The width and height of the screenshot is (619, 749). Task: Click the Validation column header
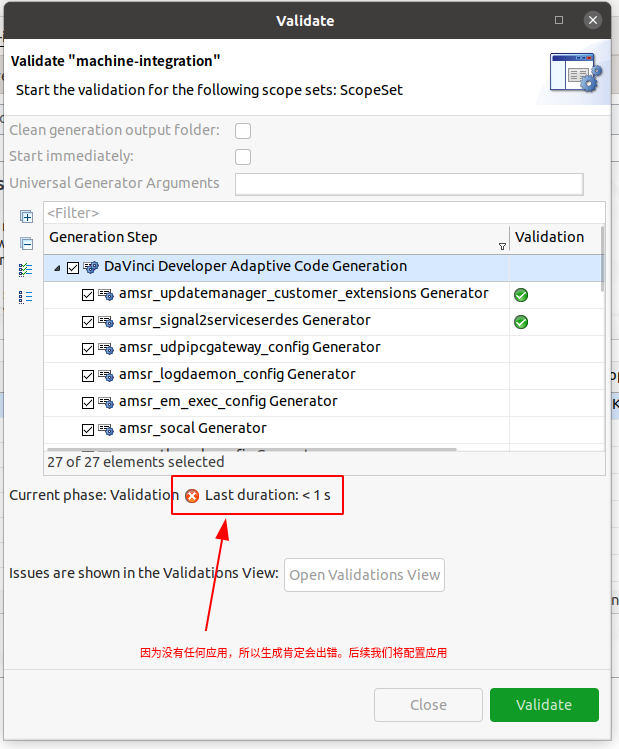[x=555, y=238]
